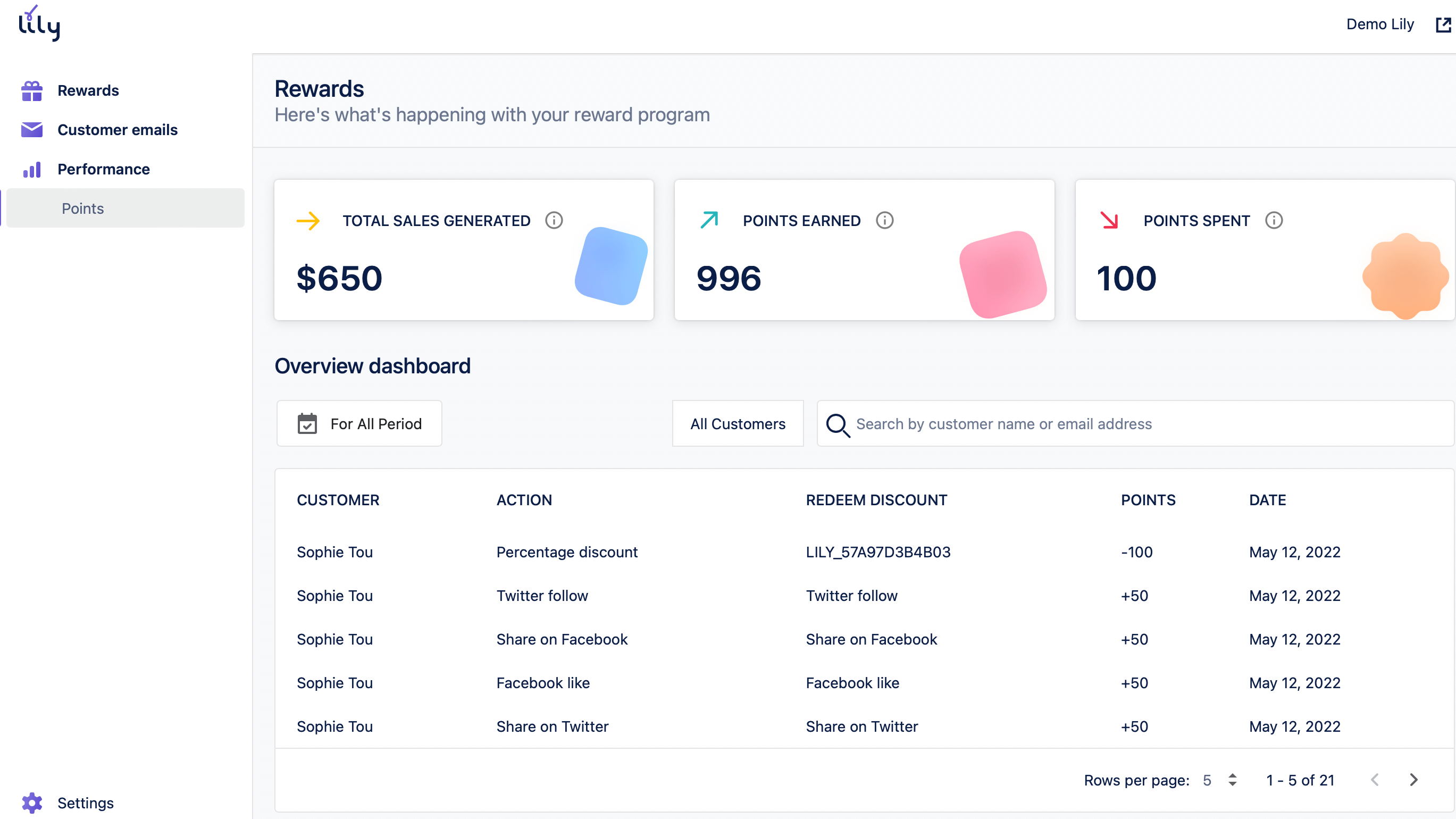Open the external link icon beside Demo Lily
Viewport: 1456px width, 819px height.
click(1443, 24)
